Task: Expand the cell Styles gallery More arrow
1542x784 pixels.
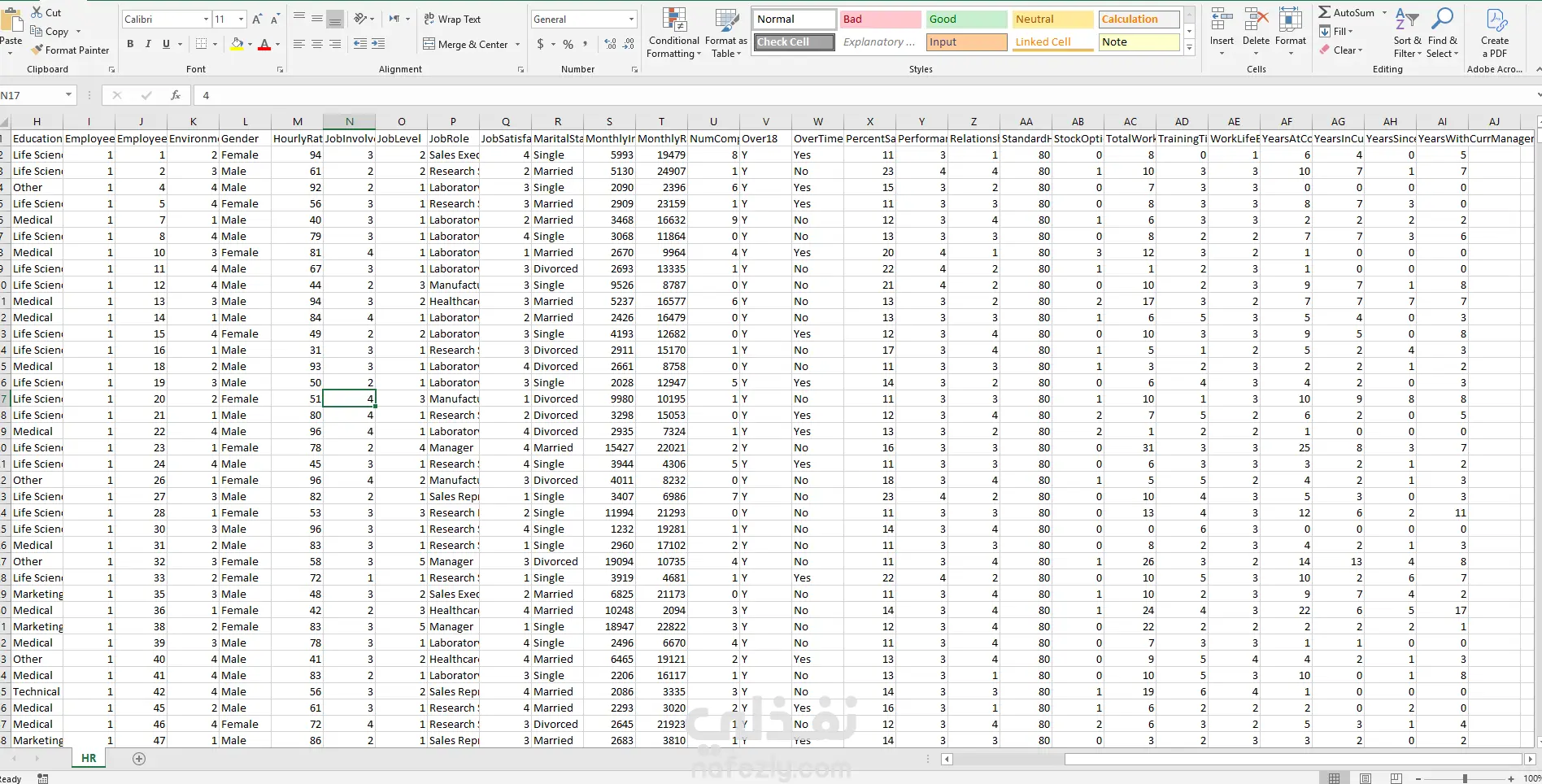Action: click(1189, 48)
